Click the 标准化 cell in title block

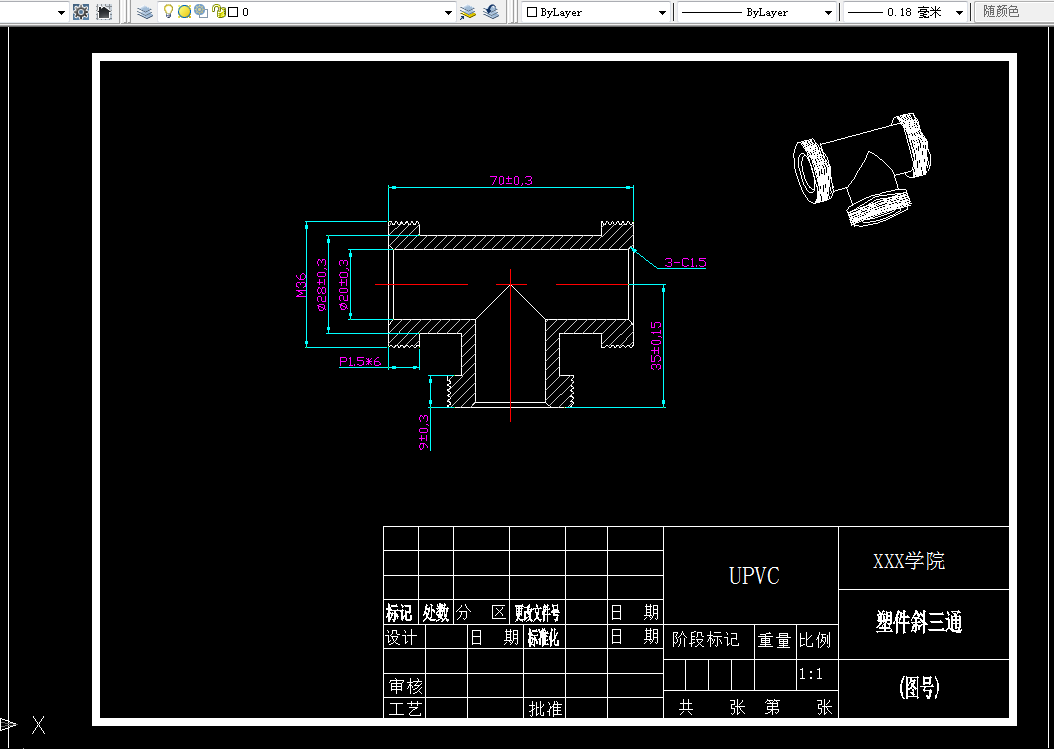(x=543, y=637)
